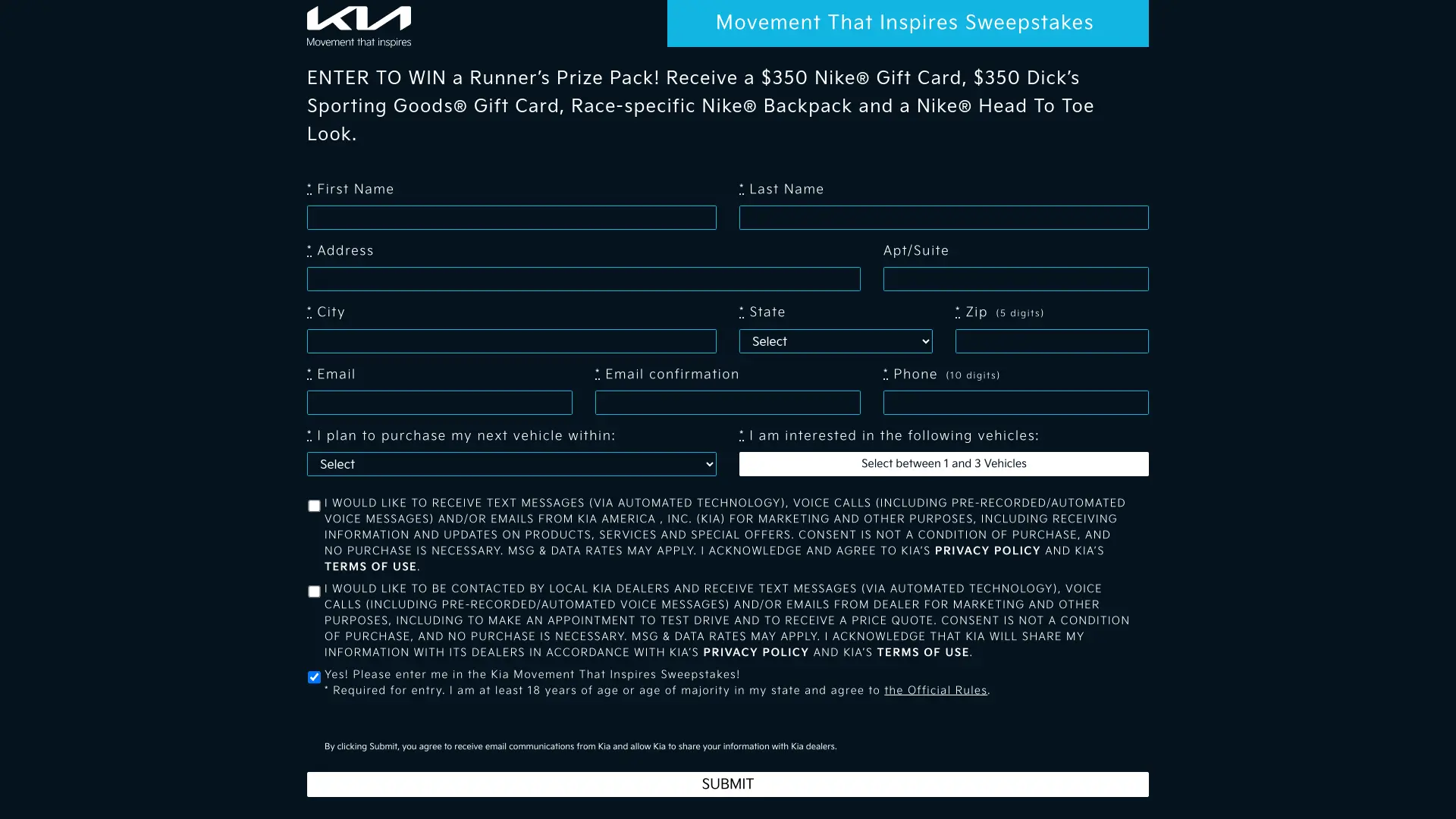Open the purchase timeframe dropdown

click(x=511, y=464)
